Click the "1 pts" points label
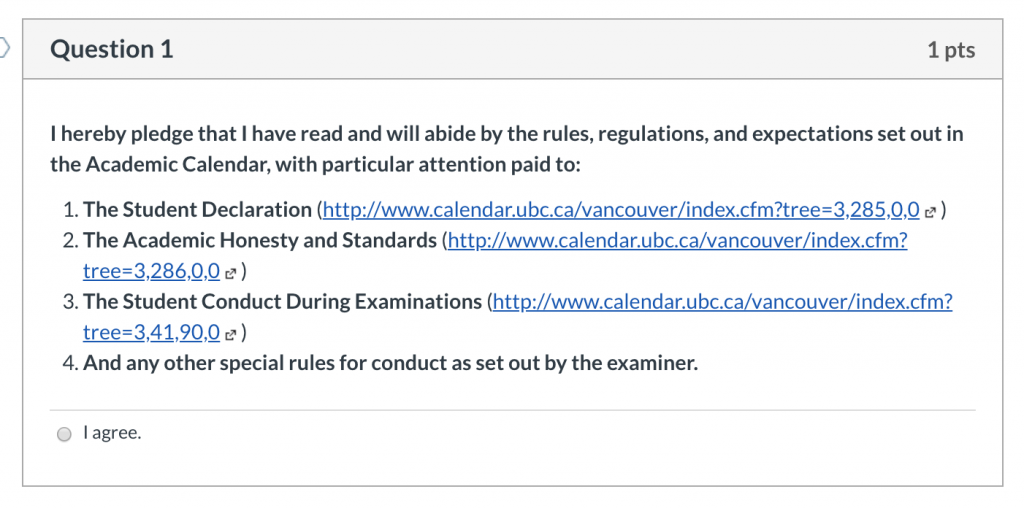Screen dimensions: 1024x508 tap(952, 50)
